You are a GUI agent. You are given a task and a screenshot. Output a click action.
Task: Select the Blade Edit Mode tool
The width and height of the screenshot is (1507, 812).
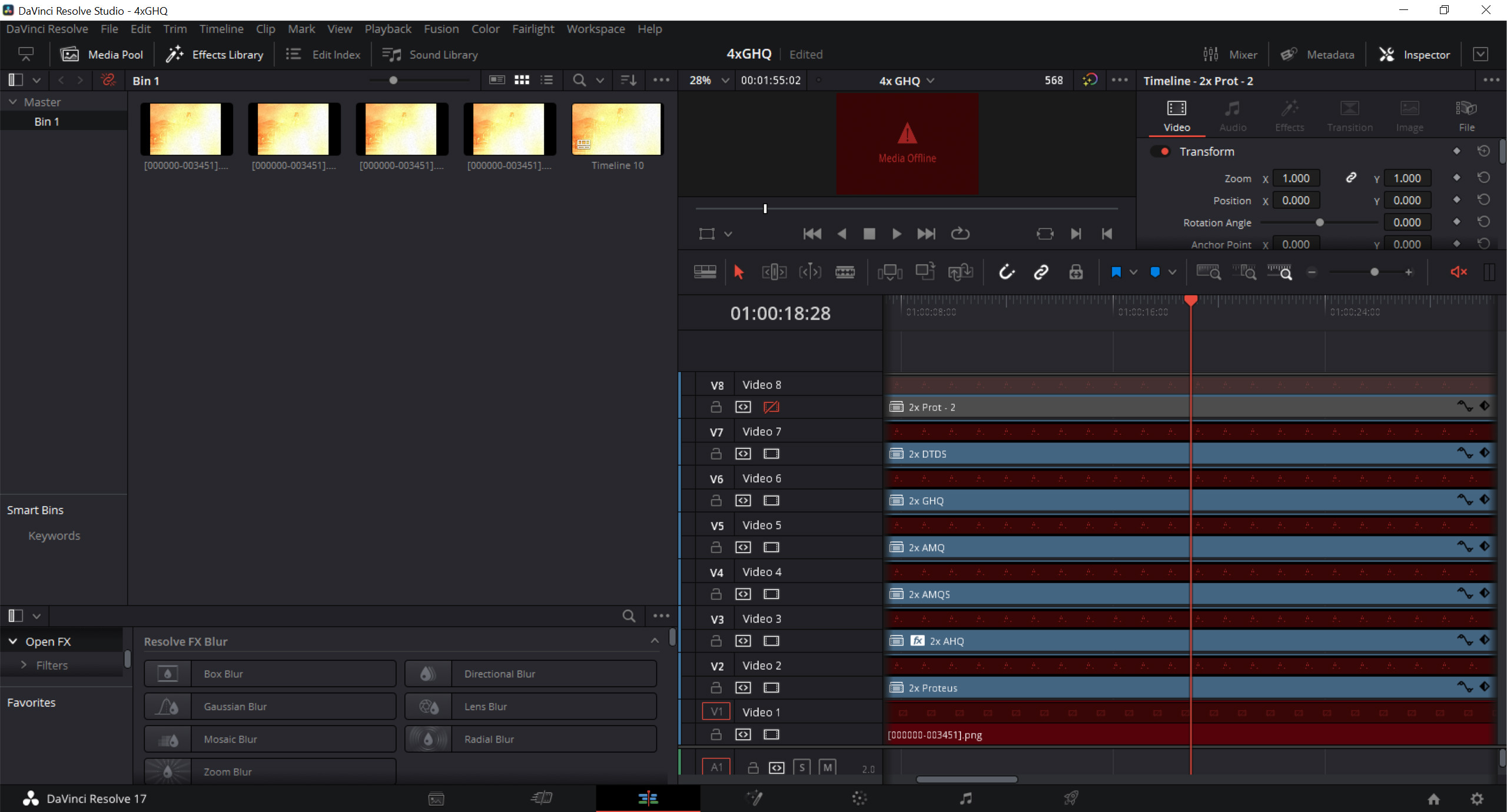click(x=845, y=272)
